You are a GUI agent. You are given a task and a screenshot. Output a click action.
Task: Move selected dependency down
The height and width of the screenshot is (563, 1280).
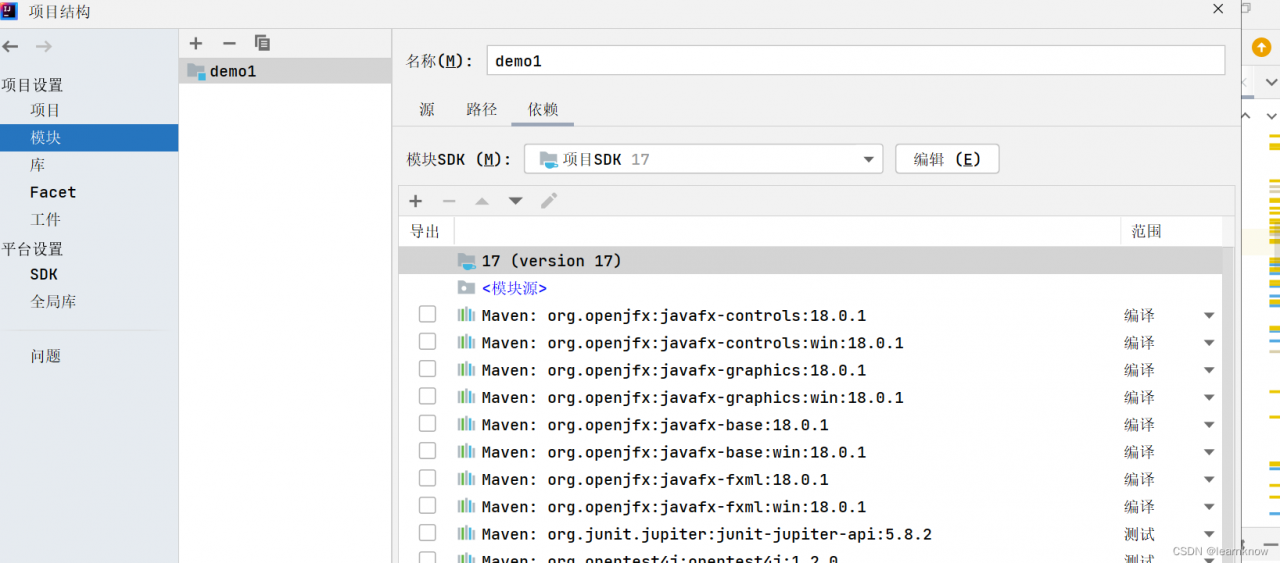pos(515,201)
